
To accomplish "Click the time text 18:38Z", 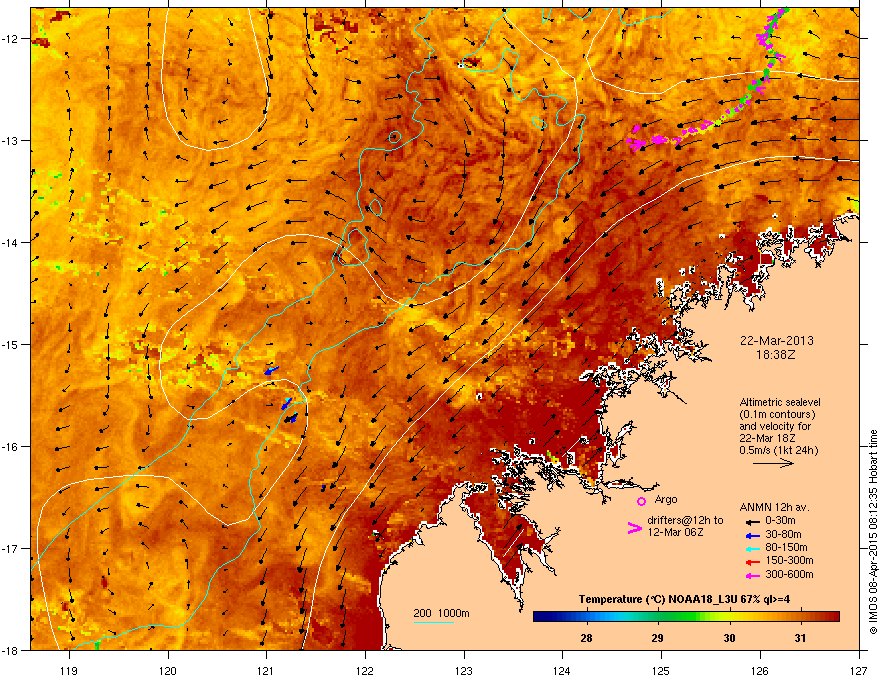I will pos(776,355).
